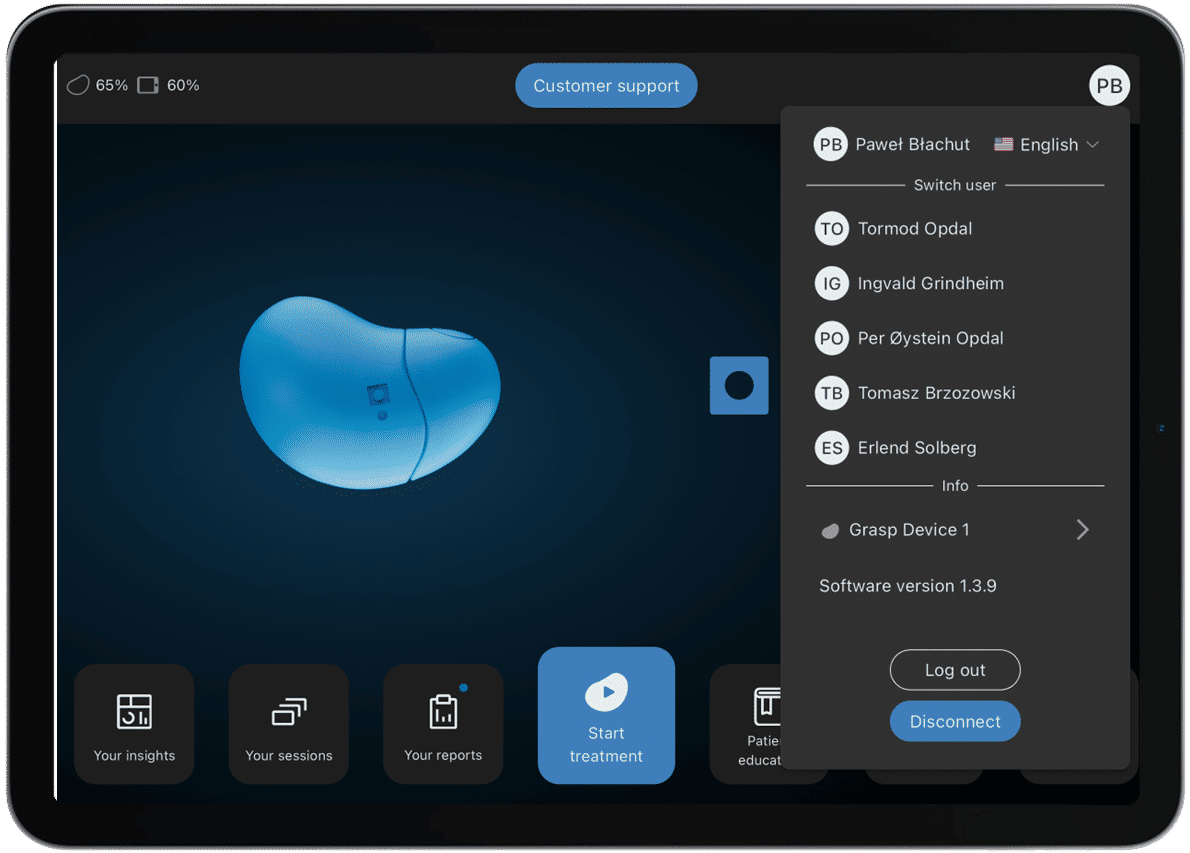Click the Grasp device 65% battery icon
1190x853 pixels.
(x=78, y=85)
